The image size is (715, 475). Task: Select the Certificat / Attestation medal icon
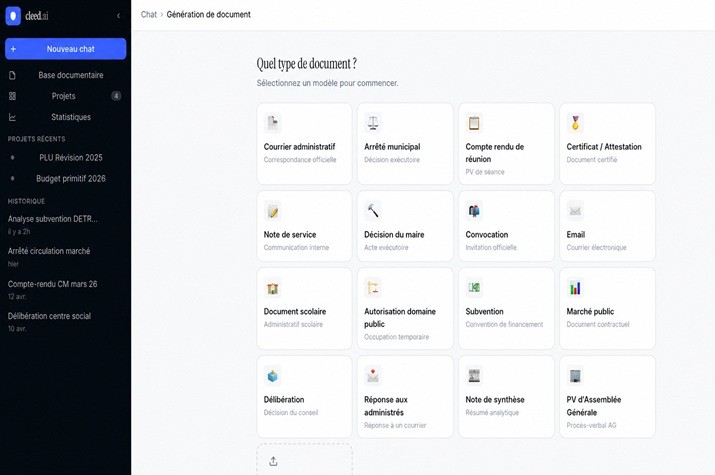tap(575, 123)
